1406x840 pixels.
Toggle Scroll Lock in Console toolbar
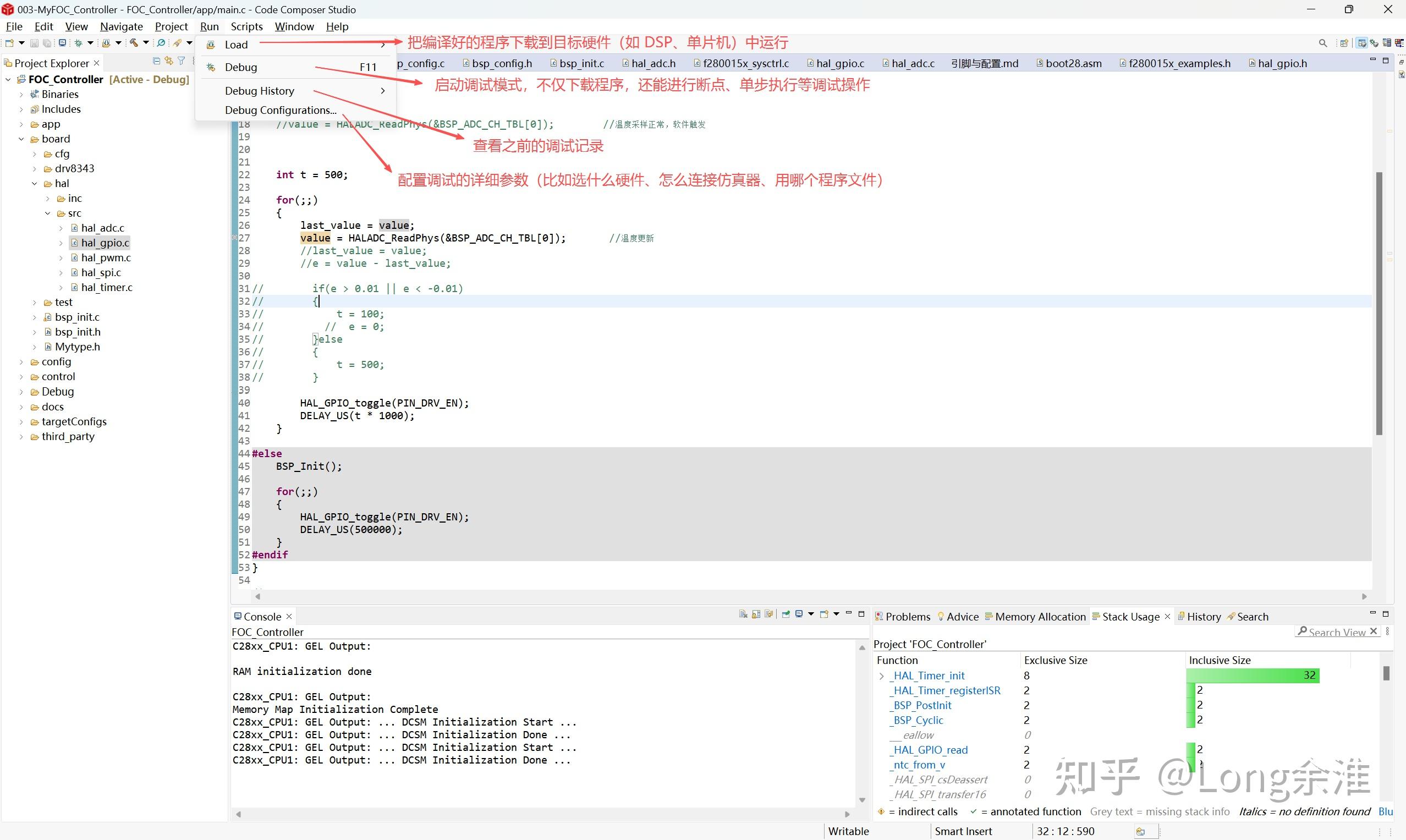coord(756,614)
